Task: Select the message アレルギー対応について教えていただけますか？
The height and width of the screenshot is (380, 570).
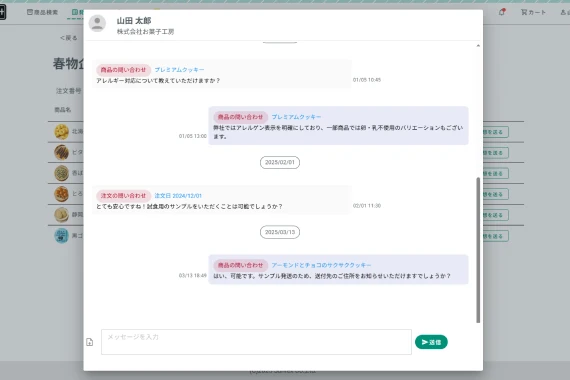Action: 158,80
